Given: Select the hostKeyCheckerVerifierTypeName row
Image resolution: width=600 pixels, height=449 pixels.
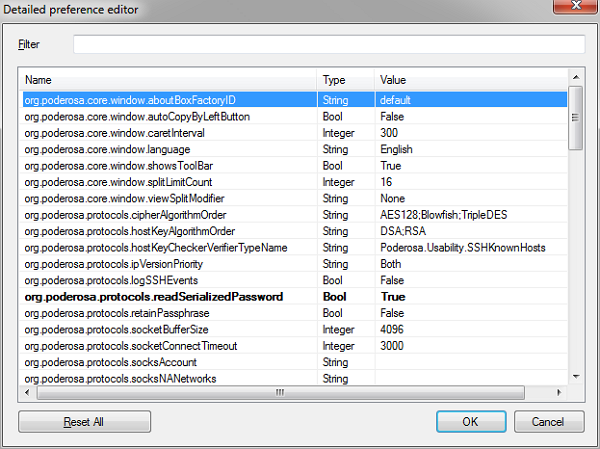Looking at the screenshot, I should click(295, 248).
